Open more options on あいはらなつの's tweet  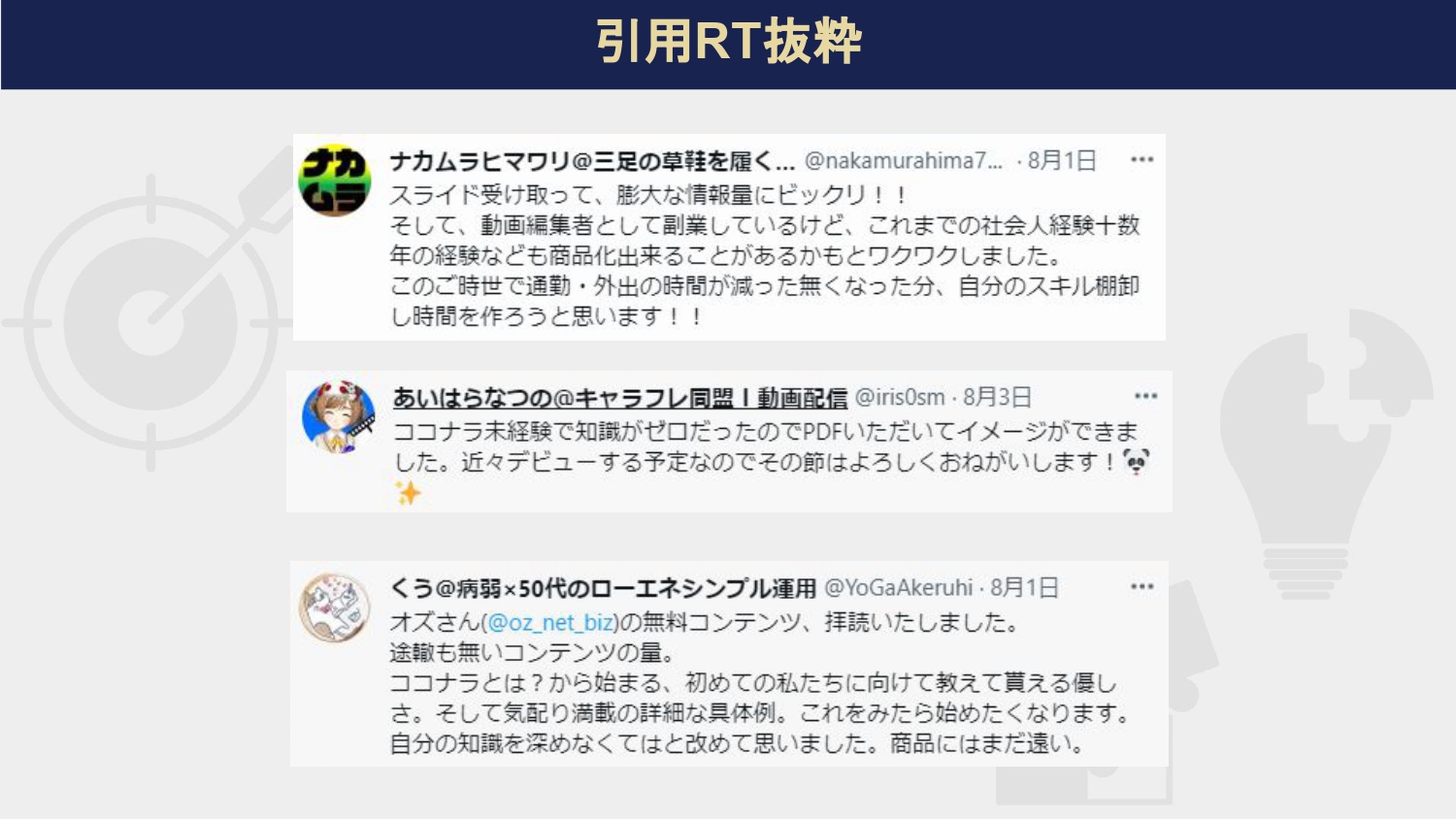pyautogui.click(x=1145, y=396)
